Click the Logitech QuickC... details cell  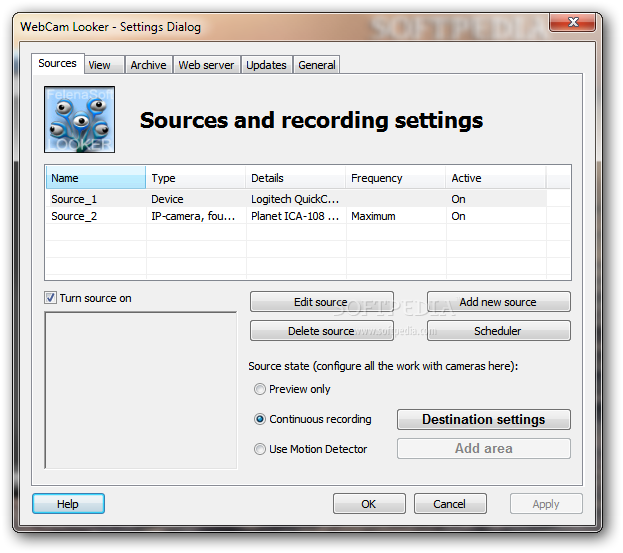click(x=295, y=199)
